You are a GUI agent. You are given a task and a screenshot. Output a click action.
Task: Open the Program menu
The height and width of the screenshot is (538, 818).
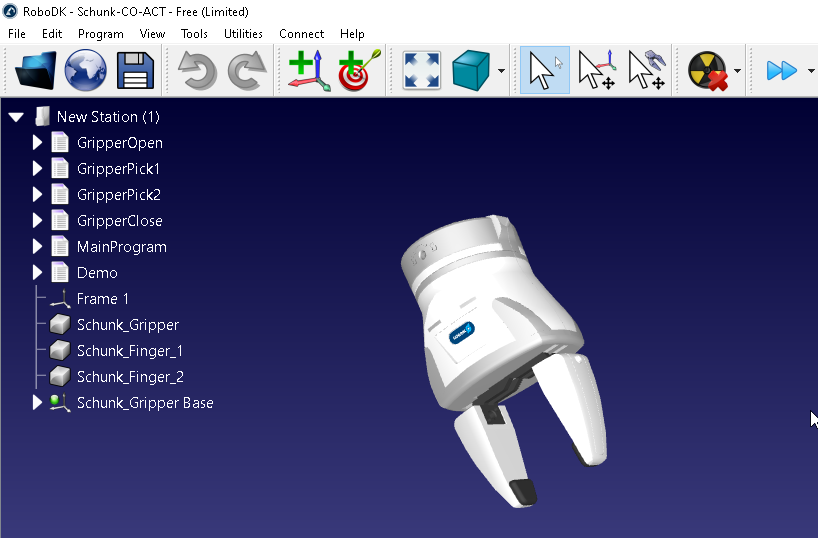[101, 34]
